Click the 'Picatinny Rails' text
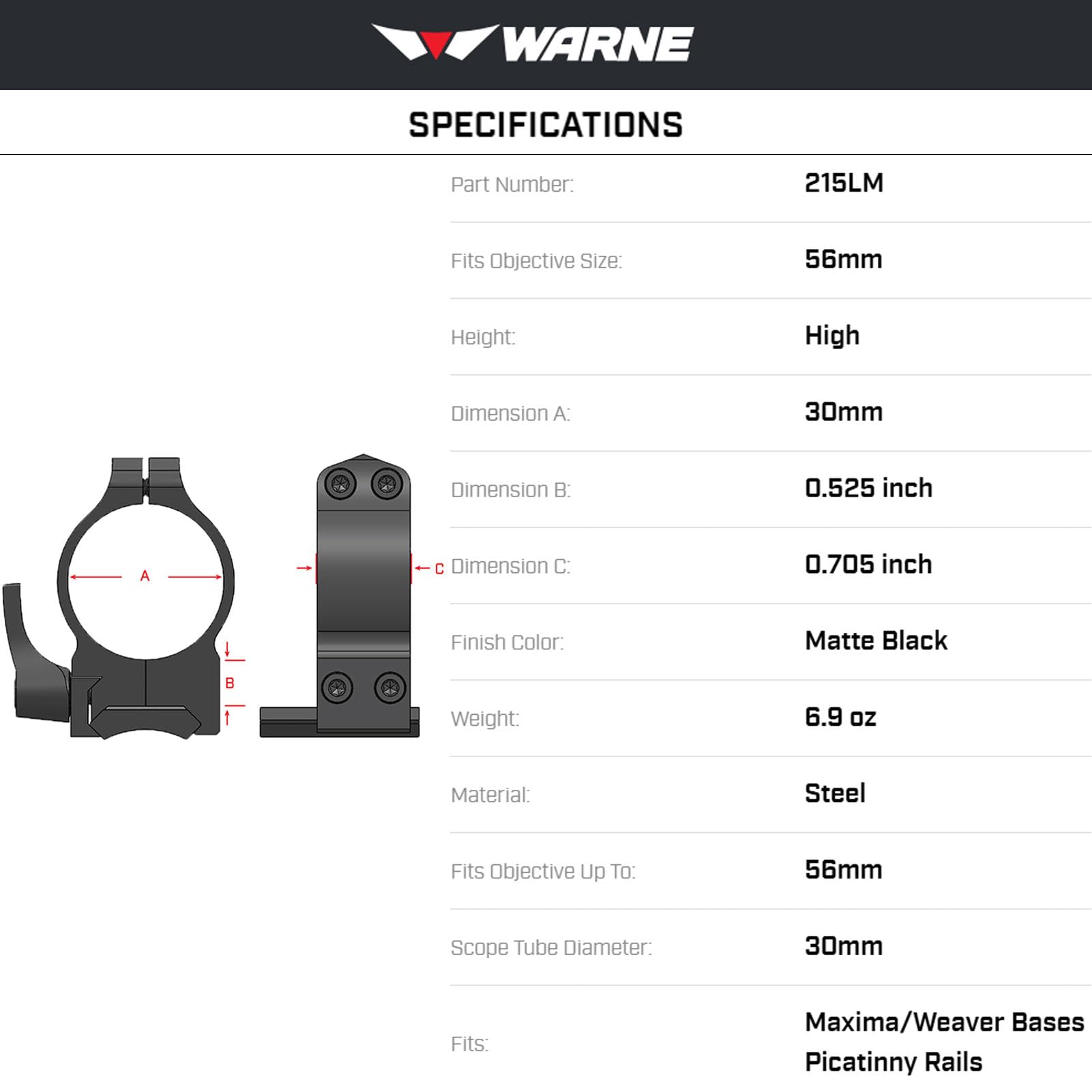Viewport: 1092px width, 1092px height. pos(894,1063)
